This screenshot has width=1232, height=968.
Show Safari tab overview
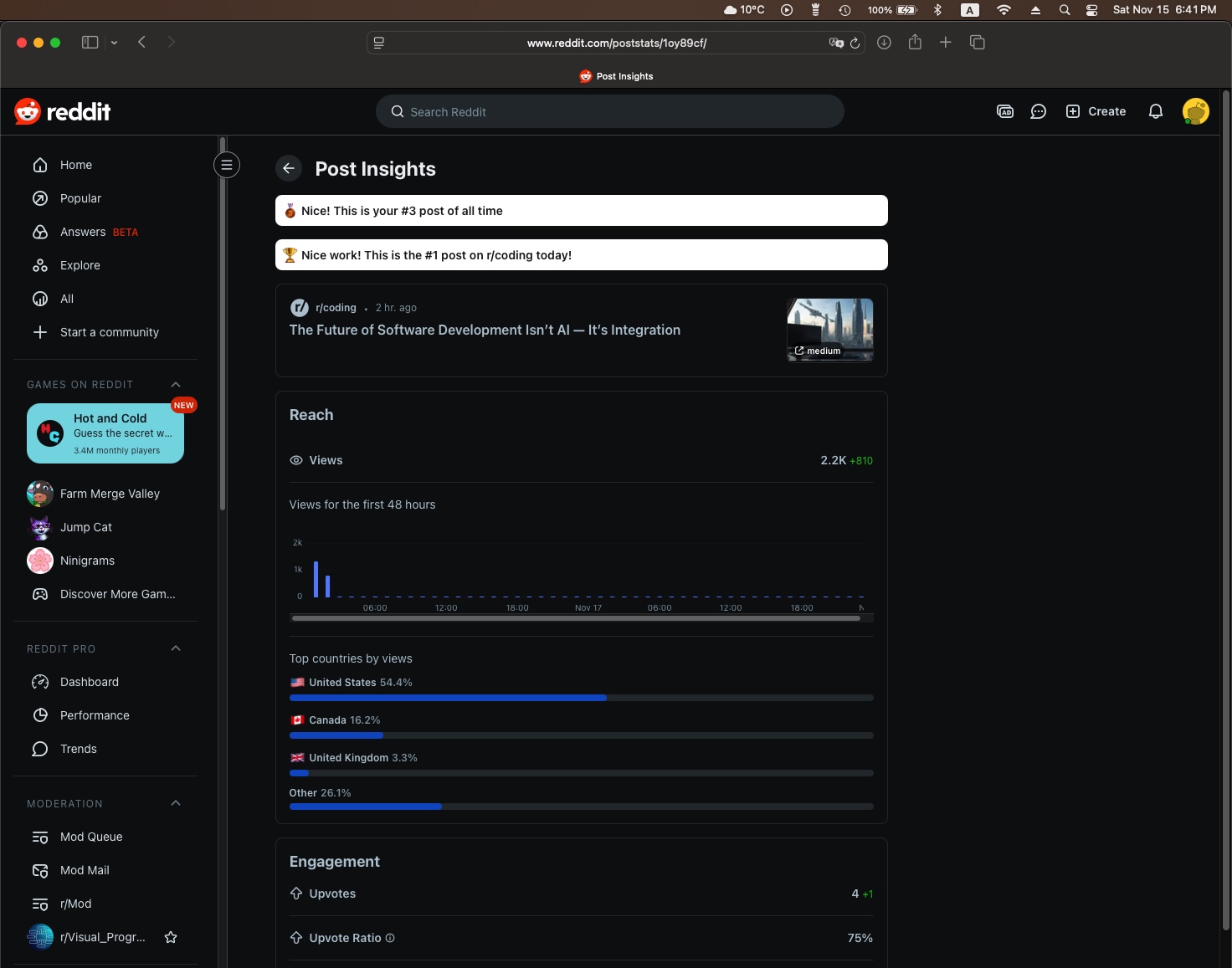(x=977, y=42)
